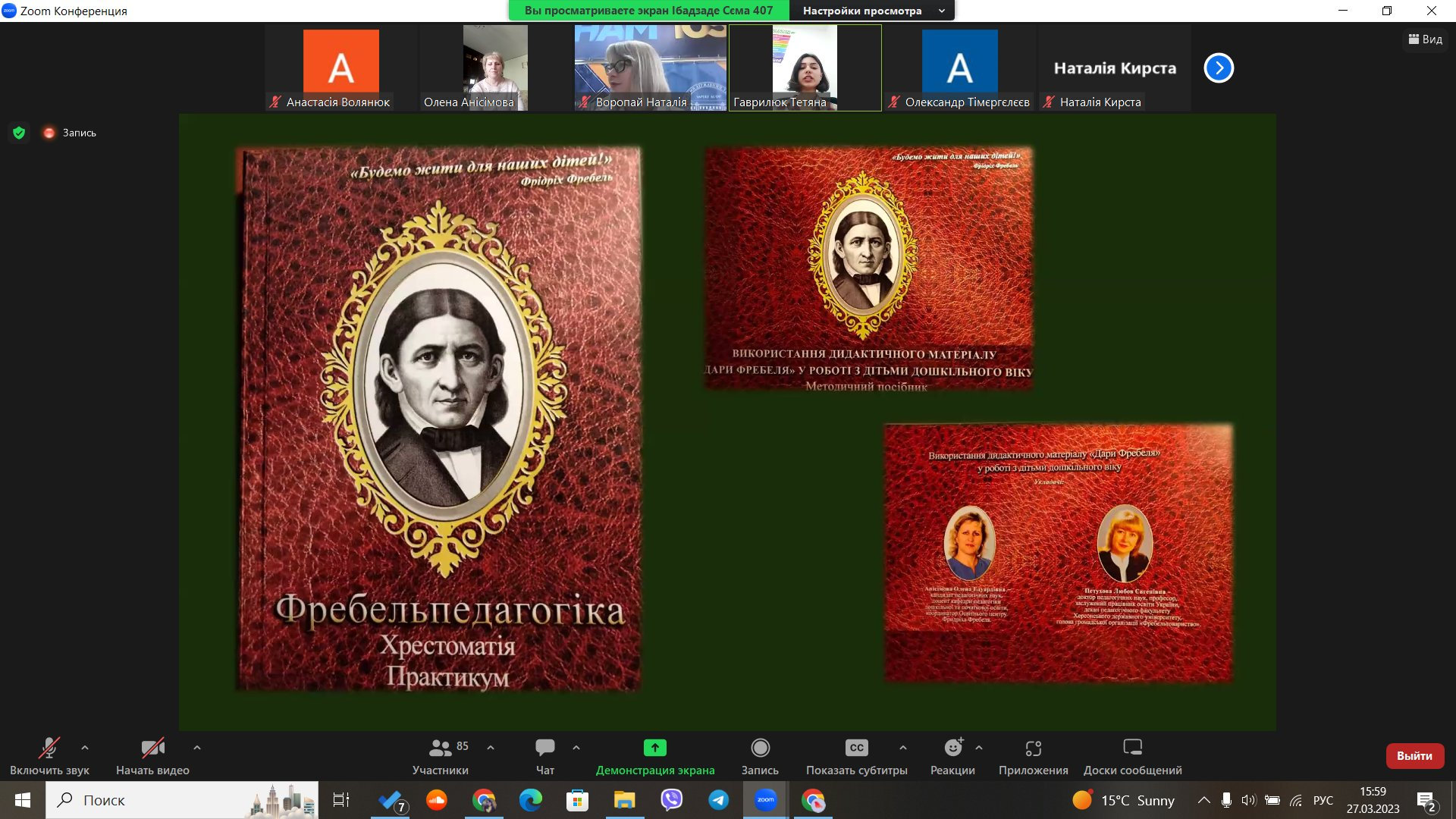Toggle subtitles with the CC button
The height and width of the screenshot is (819, 1456).
click(x=856, y=748)
